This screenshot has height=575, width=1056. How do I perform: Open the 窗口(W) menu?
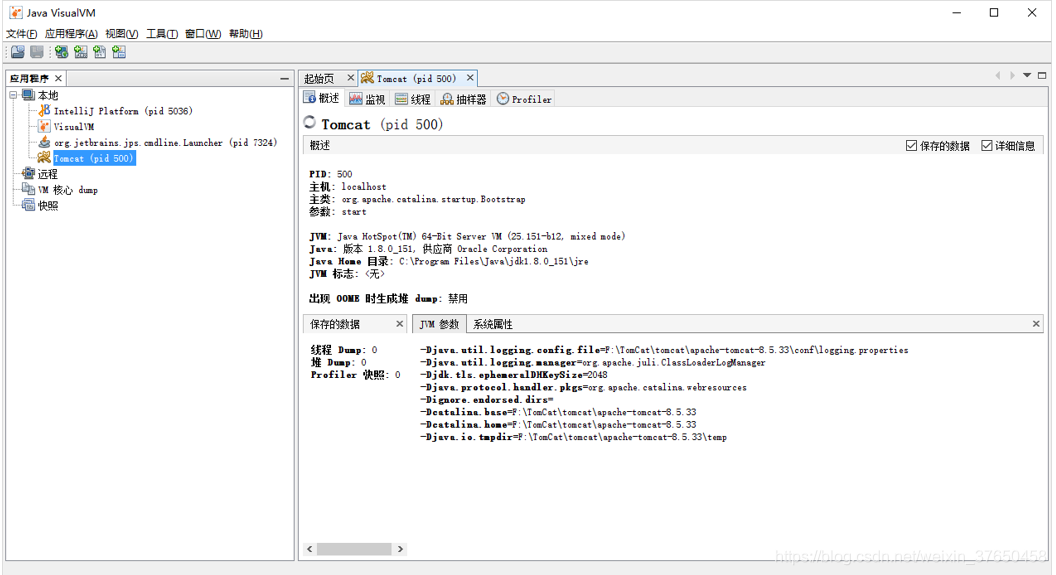click(203, 34)
